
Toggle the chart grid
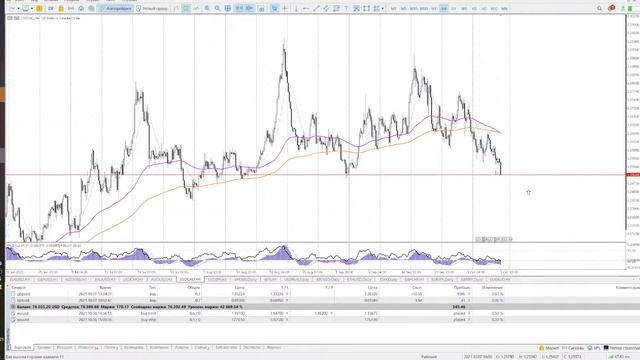[228, 9]
